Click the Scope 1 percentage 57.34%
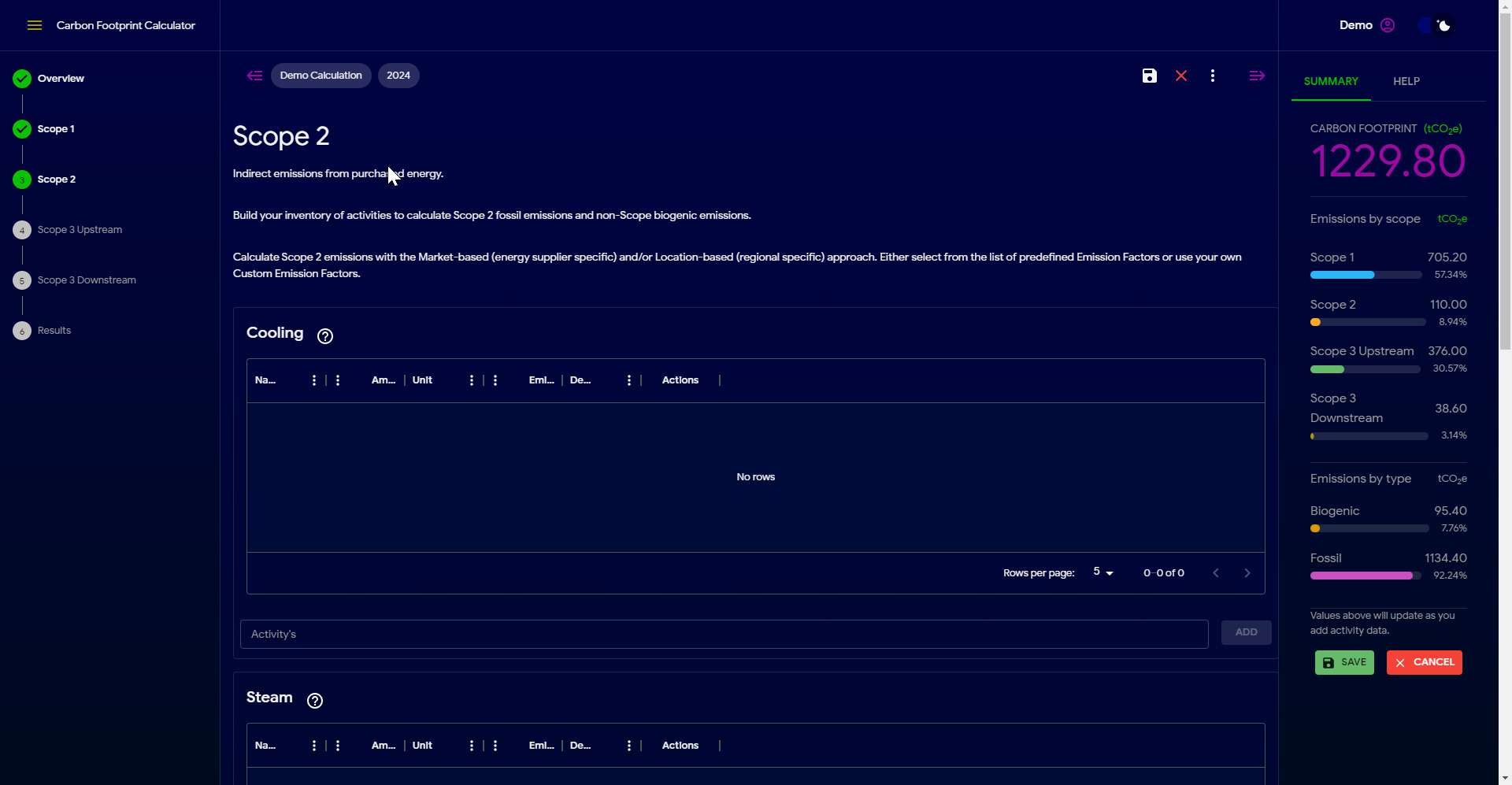The image size is (1512, 785). point(1451,275)
